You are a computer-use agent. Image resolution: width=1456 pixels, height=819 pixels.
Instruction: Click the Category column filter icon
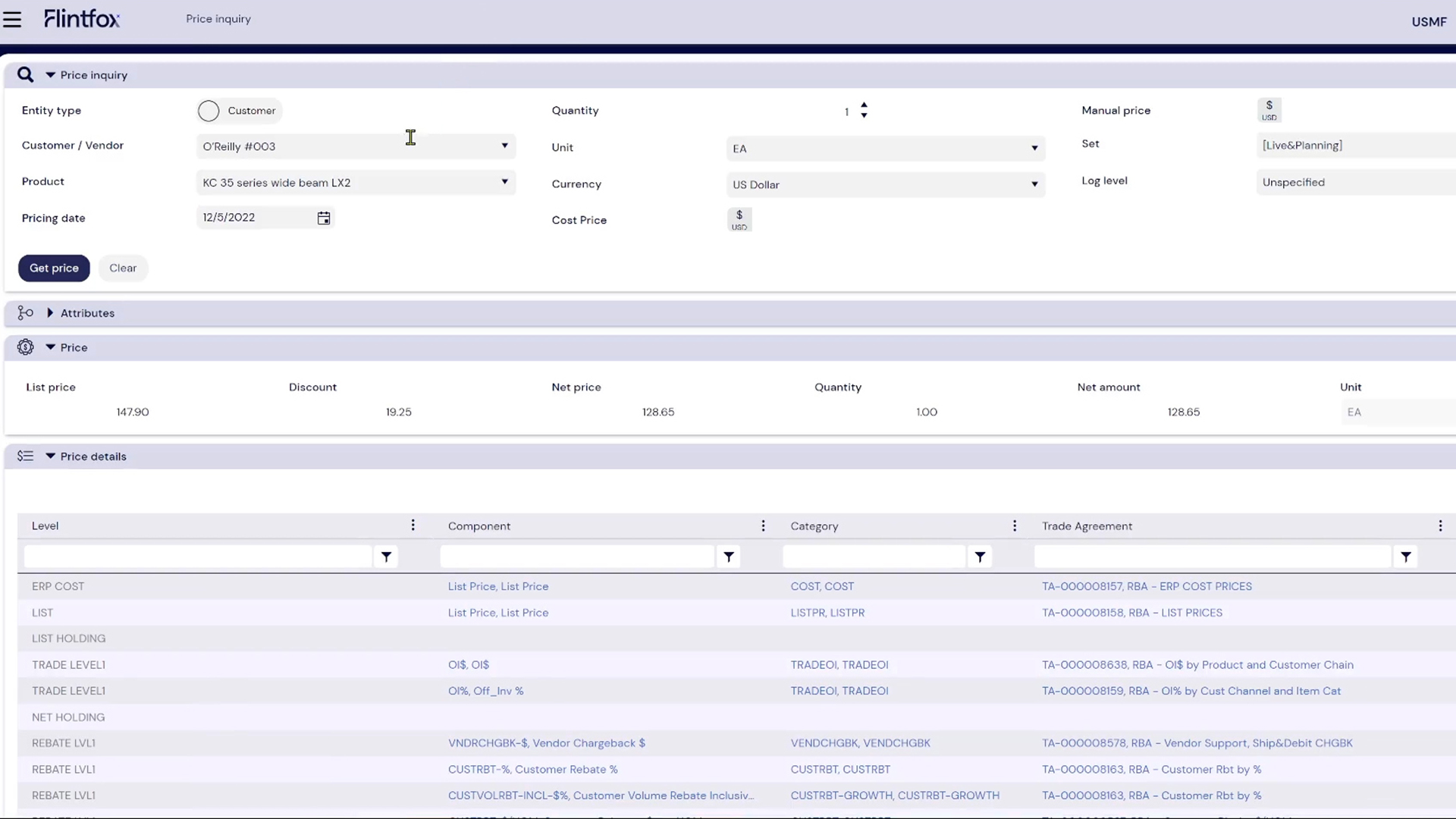(980, 557)
